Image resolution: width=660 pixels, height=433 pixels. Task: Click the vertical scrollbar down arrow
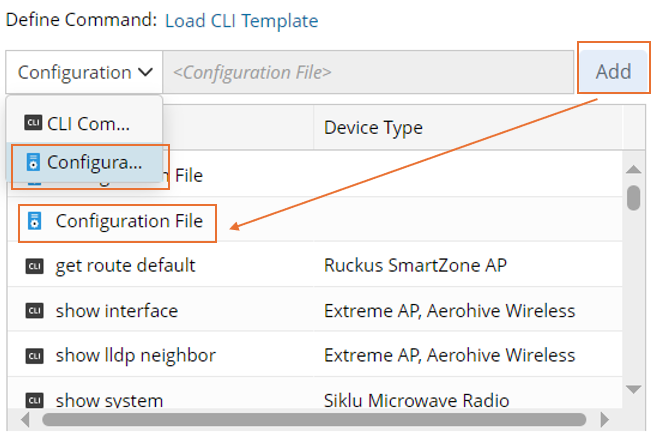click(633, 388)
